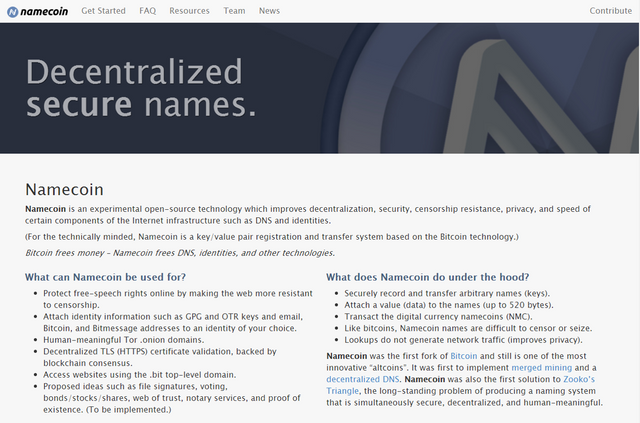Click the 'Human-meaningful Tor .onion domains.' bullet

tap(124, 340)
